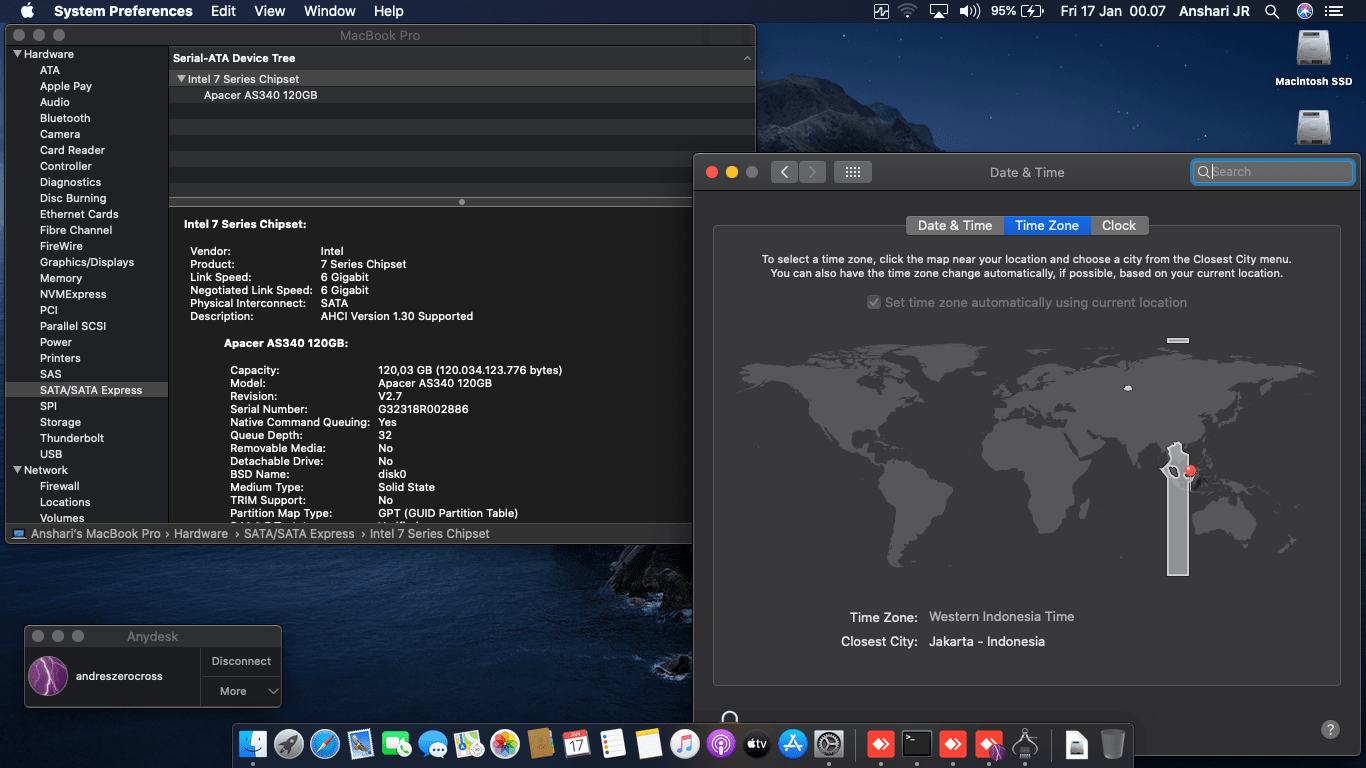Open the Window menu in menu bar

coord(329,11)
